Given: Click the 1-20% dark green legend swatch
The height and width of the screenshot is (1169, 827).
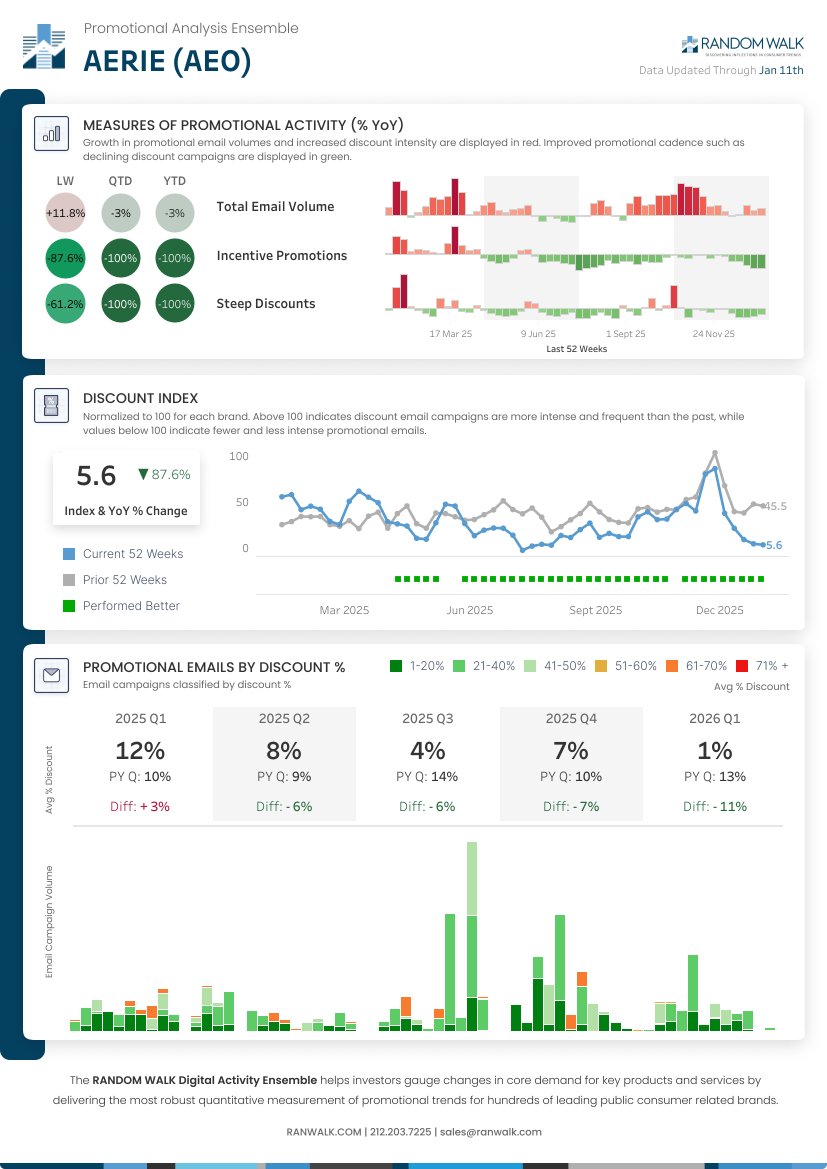Looking at the screenshot, I should [x=396, y=666].
